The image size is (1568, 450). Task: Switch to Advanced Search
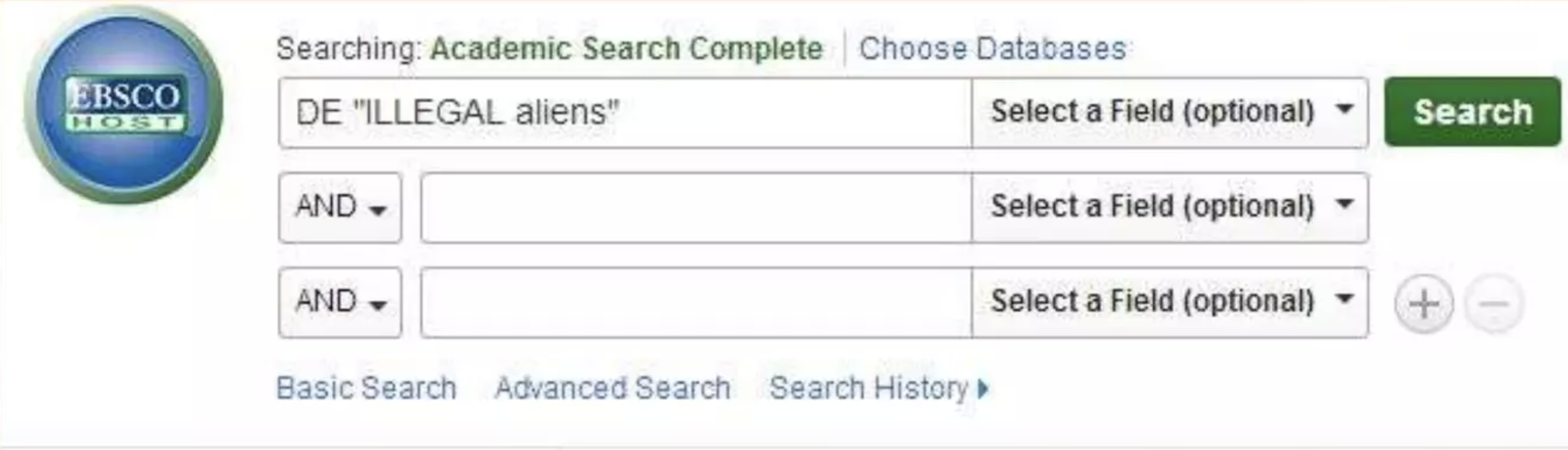613,388
